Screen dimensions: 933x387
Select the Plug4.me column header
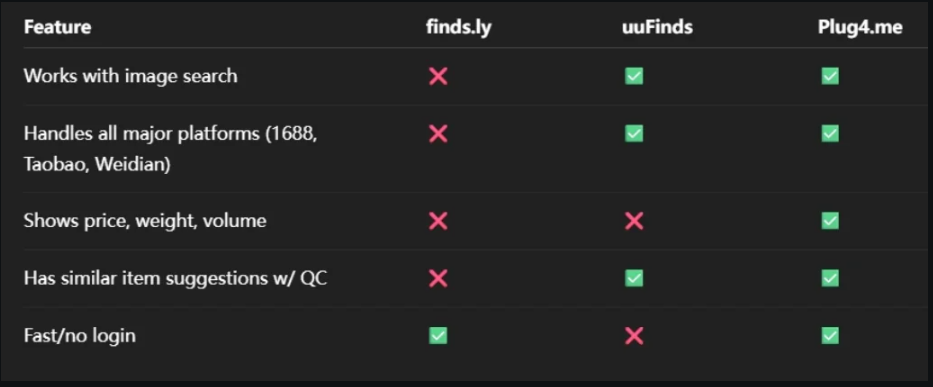(x=860, y=27)
